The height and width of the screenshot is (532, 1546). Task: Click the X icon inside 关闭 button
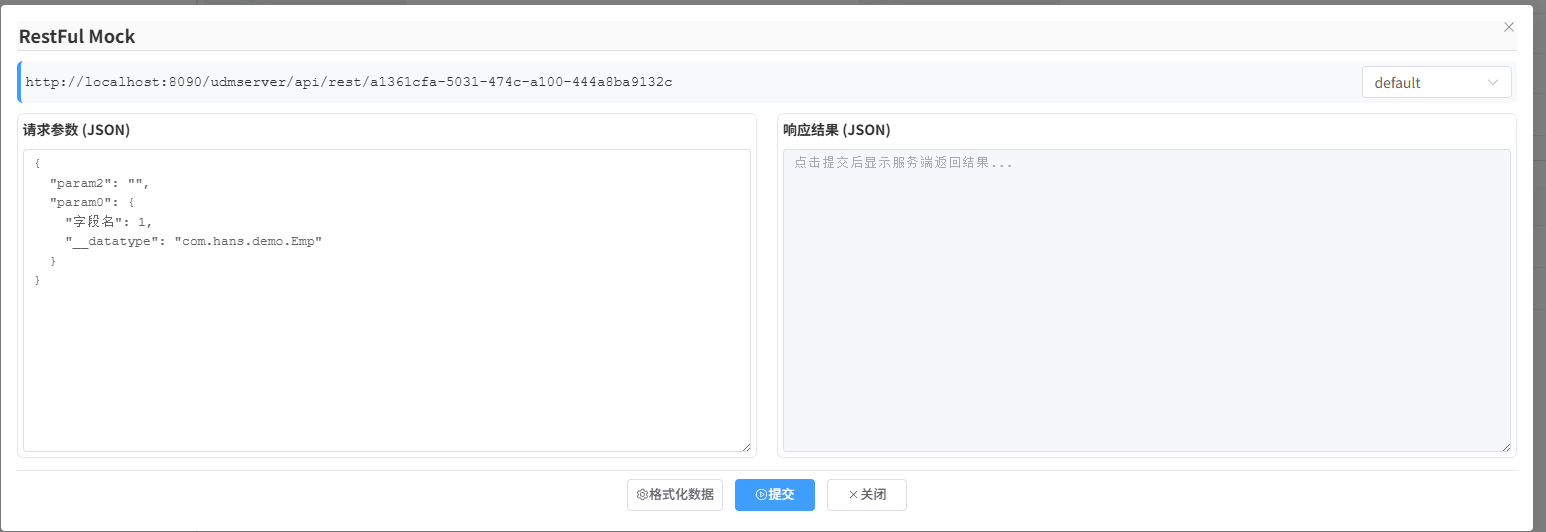coord(853,495)
